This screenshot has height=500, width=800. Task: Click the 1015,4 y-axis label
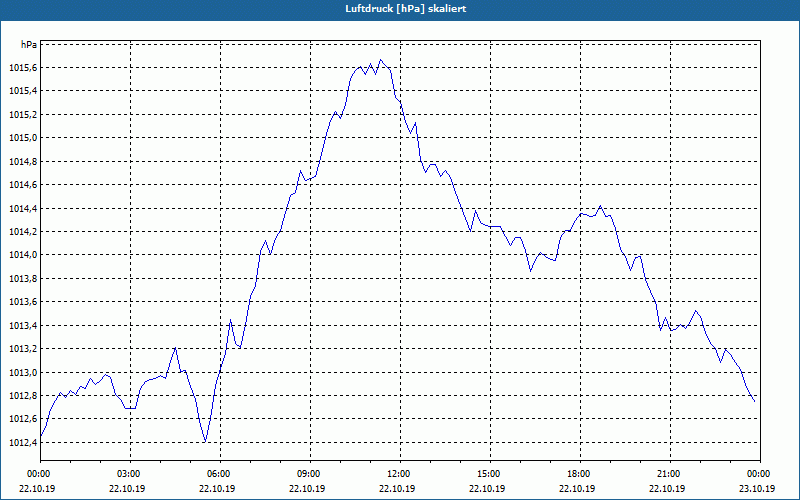(x=23, y=91)
